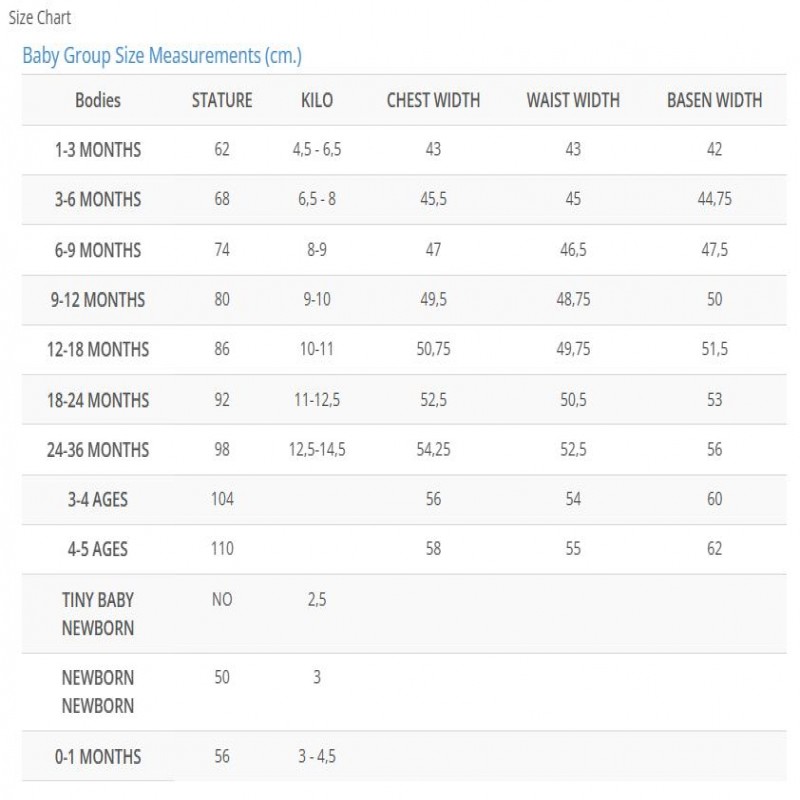800x800 pixels.
Task: Click the 12-18 MONTHS row label
Action: (98, 350)
